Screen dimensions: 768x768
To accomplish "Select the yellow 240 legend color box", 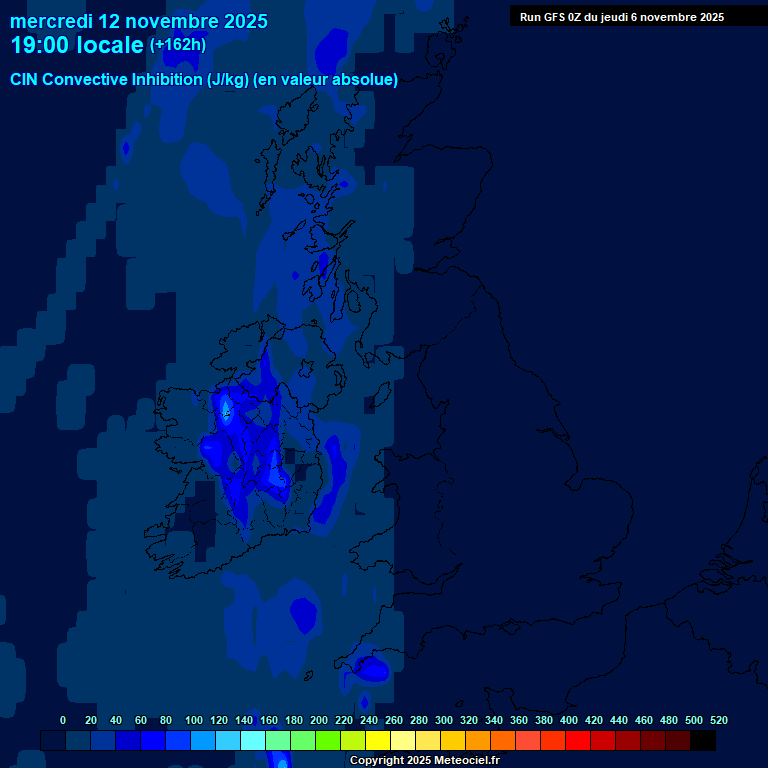I will 377,741.
